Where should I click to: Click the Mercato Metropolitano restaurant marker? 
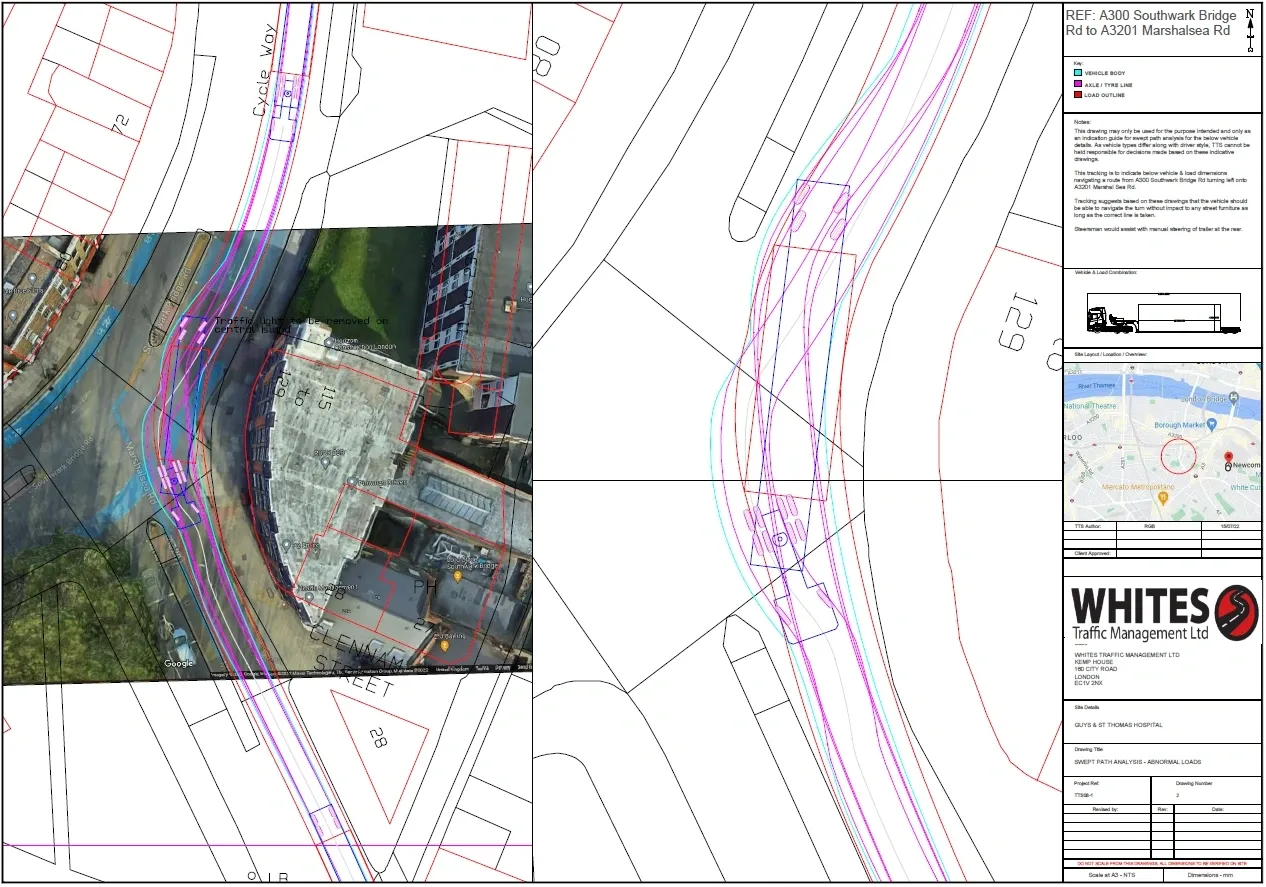click(1163, 497)
